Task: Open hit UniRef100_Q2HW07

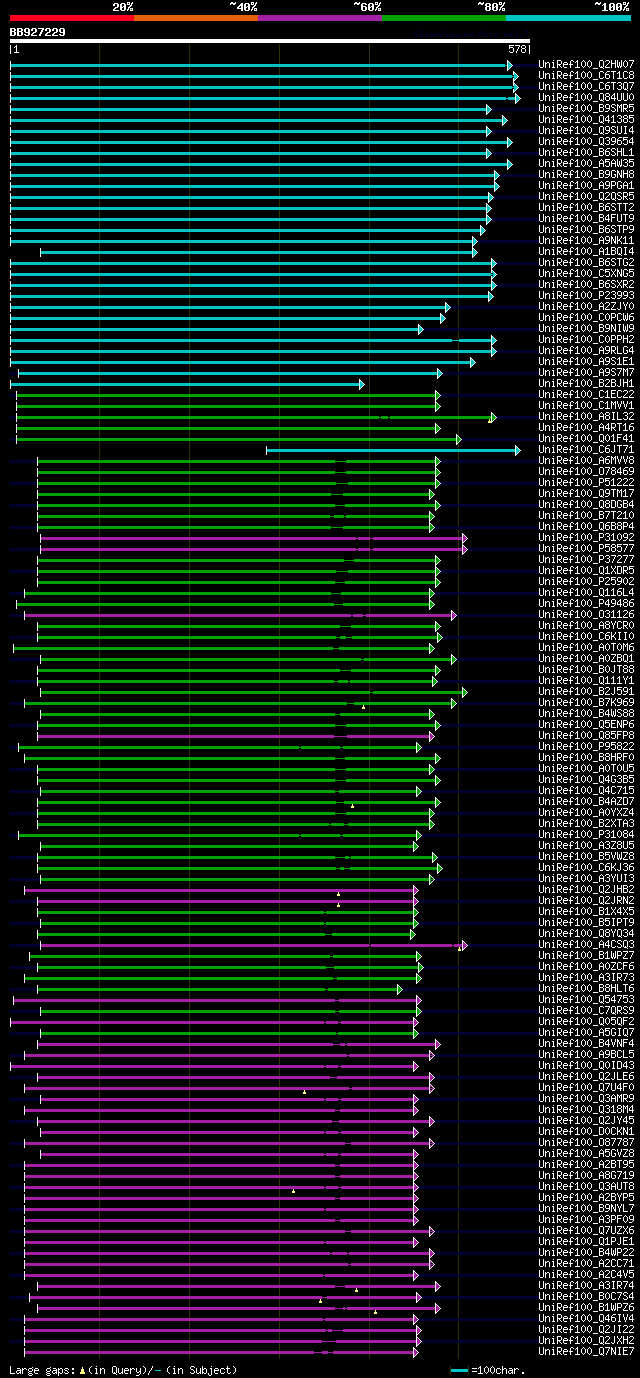Action: click(586, 64)
